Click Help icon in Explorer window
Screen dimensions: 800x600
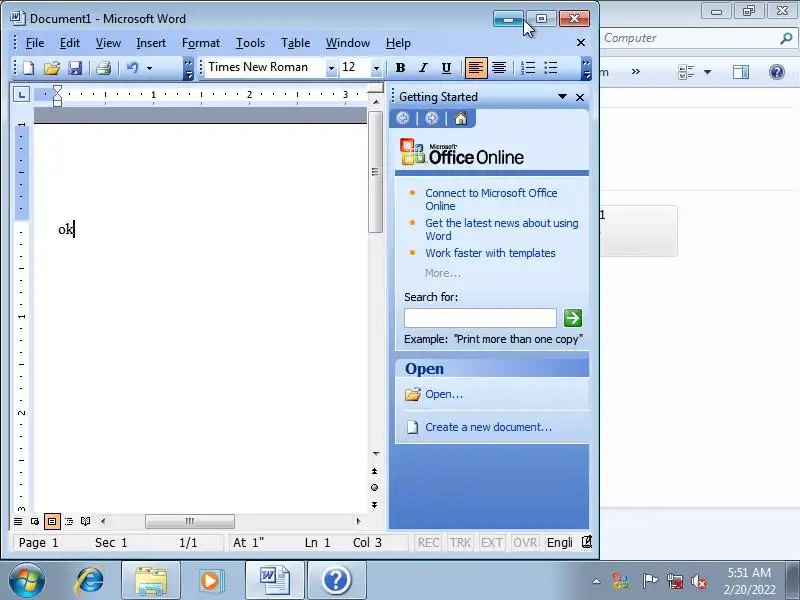click(777, 72)
